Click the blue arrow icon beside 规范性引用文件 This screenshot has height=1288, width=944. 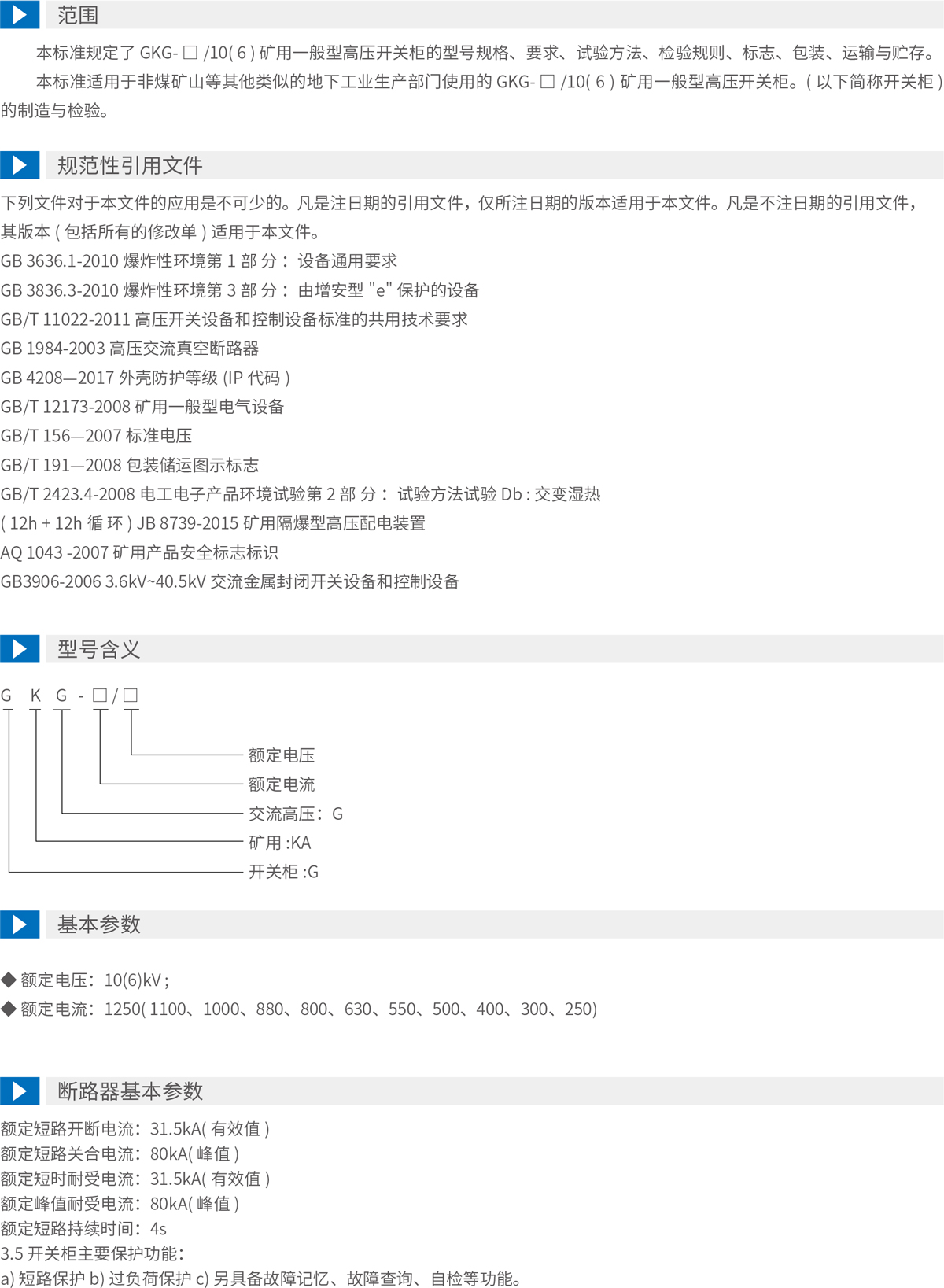pos(20,165)
